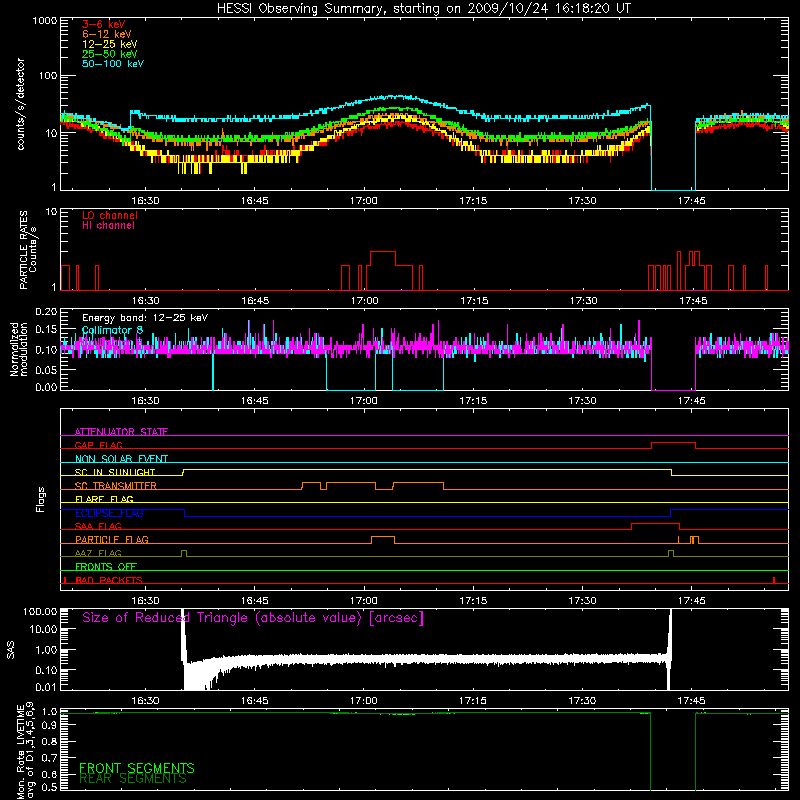The width and height of the screenshot is (800, 800).
Task: Click the AAZ FLAG pulse near 16:35
Action: (184, 553)
